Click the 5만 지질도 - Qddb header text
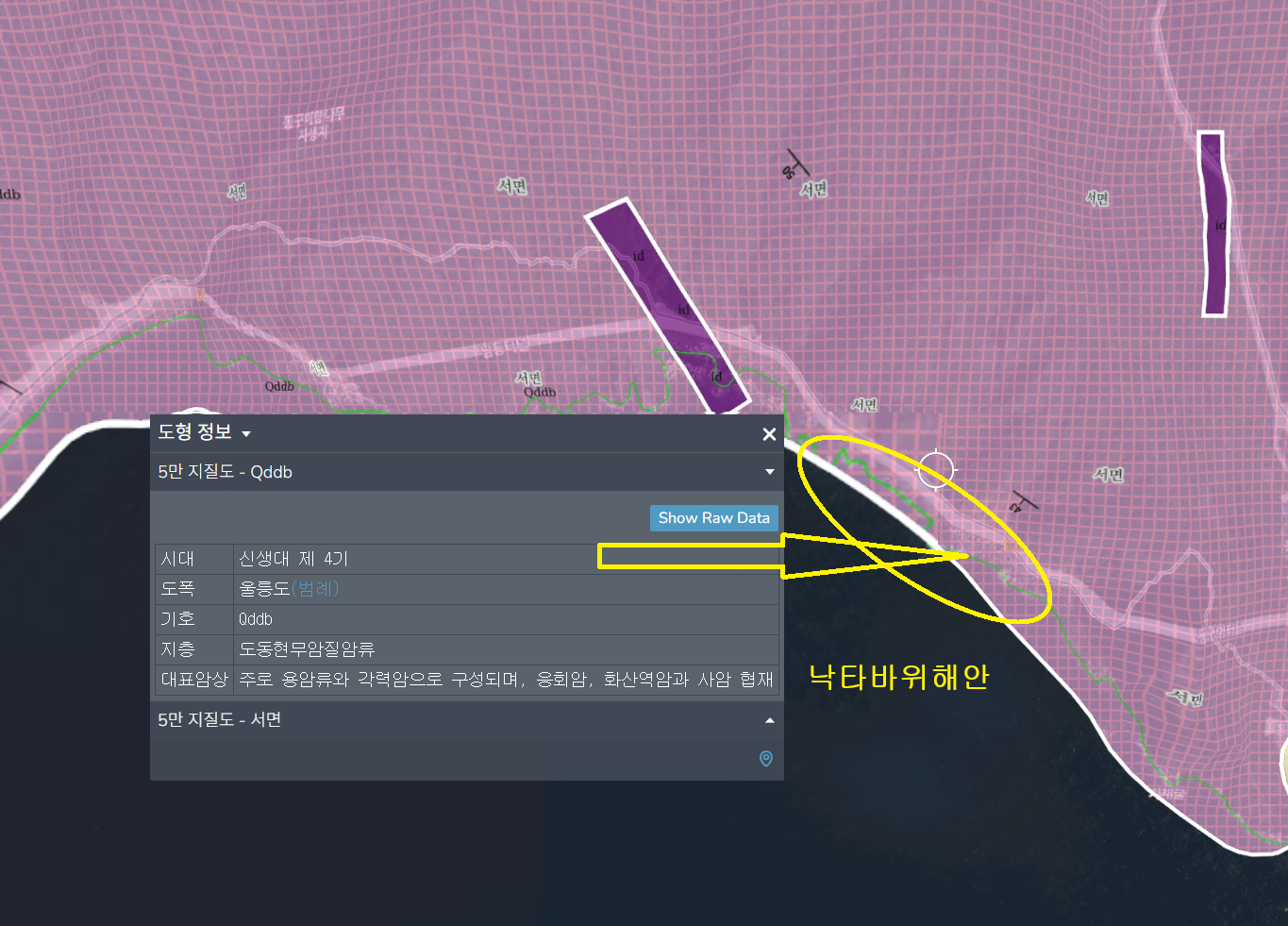This screenshot has height=926, width=1288. (x=225, y=472)
